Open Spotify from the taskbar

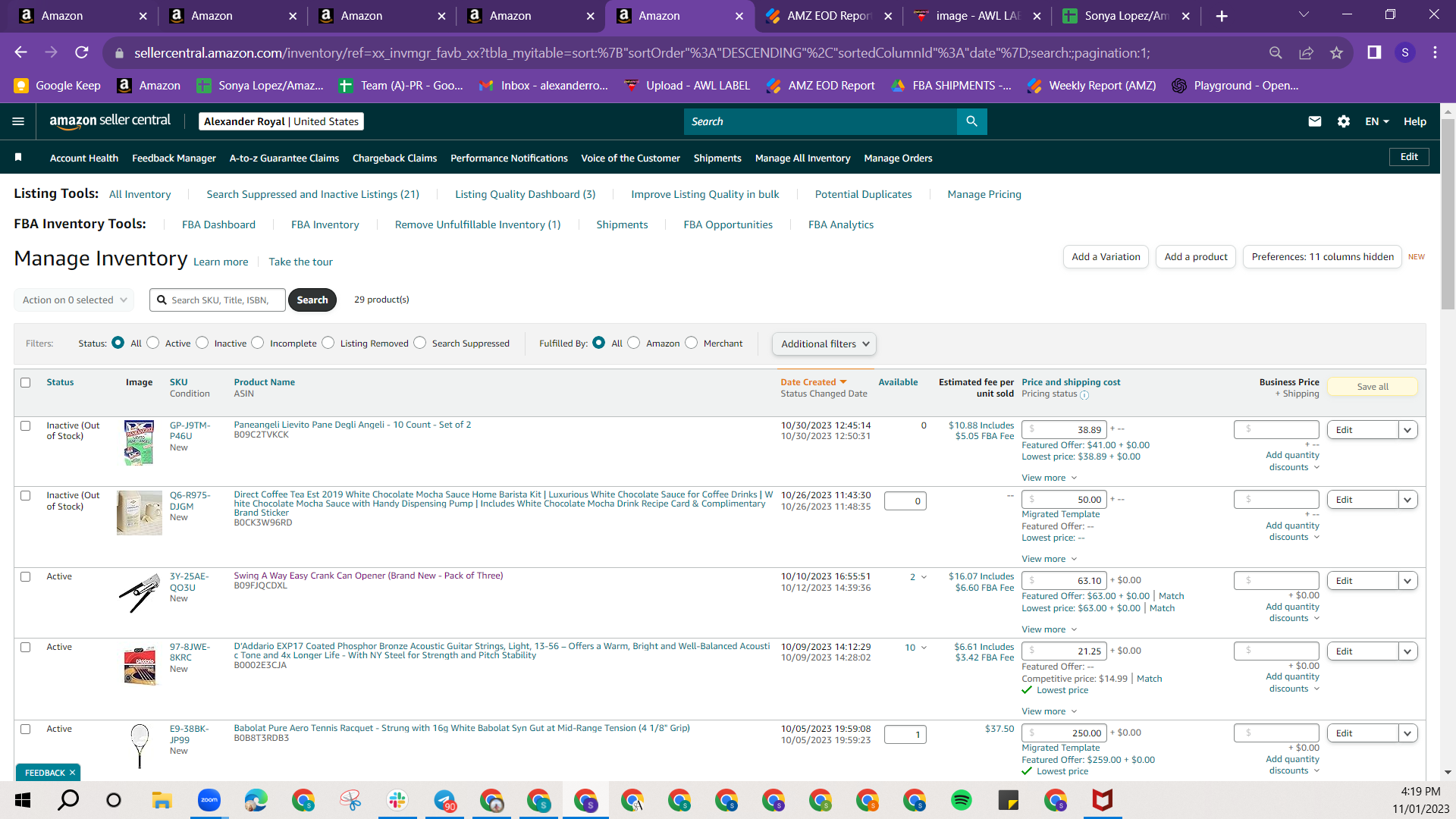pyautogui.click(x=962, y=800)
